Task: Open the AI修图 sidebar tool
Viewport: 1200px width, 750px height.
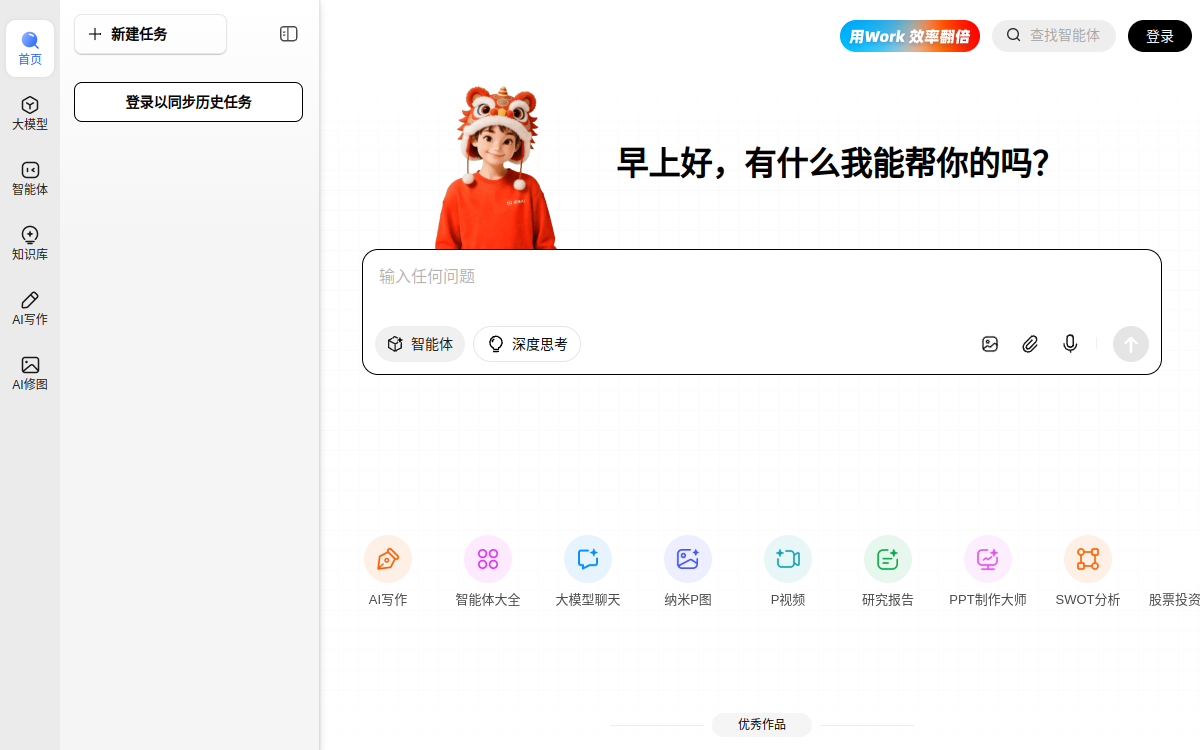Action: (30, 374)
